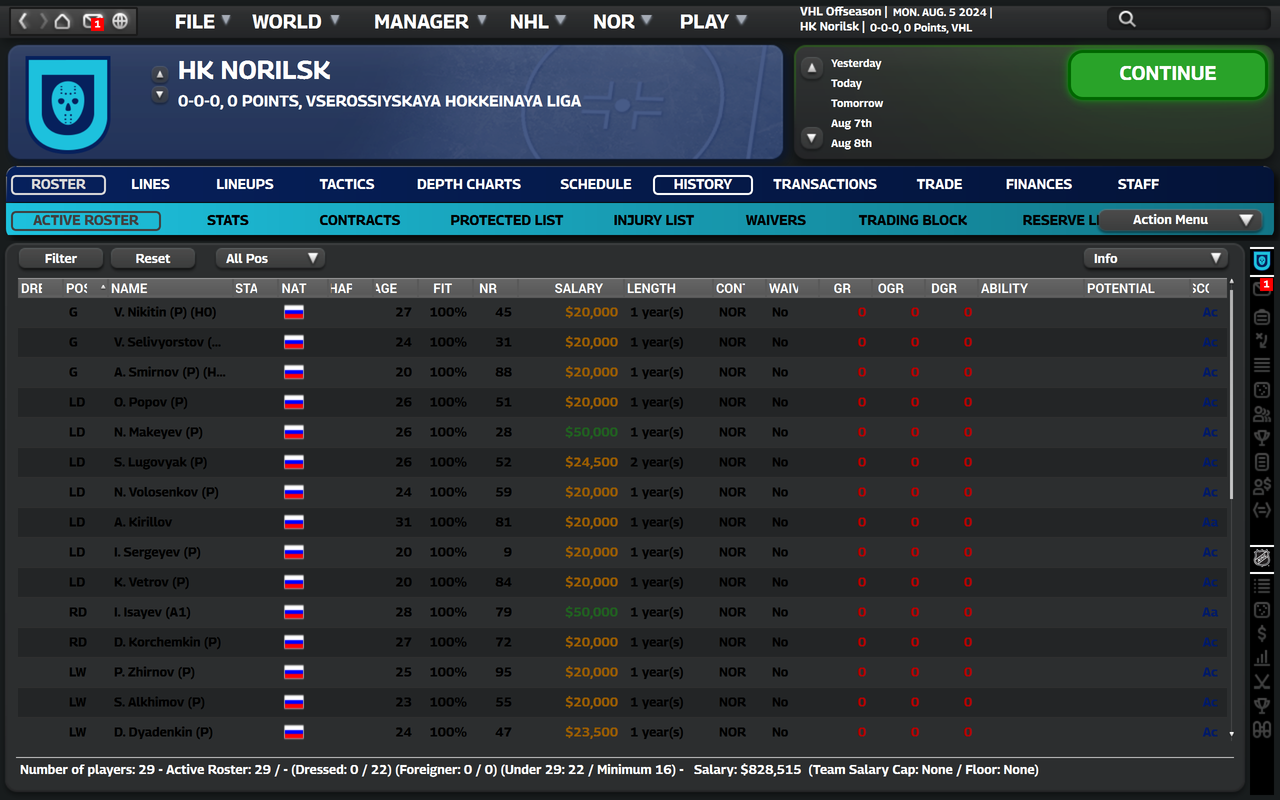Open the All Pos position dropdown
The width and height of the screenshot is (1280, 800).
click(x=270, y=258)
